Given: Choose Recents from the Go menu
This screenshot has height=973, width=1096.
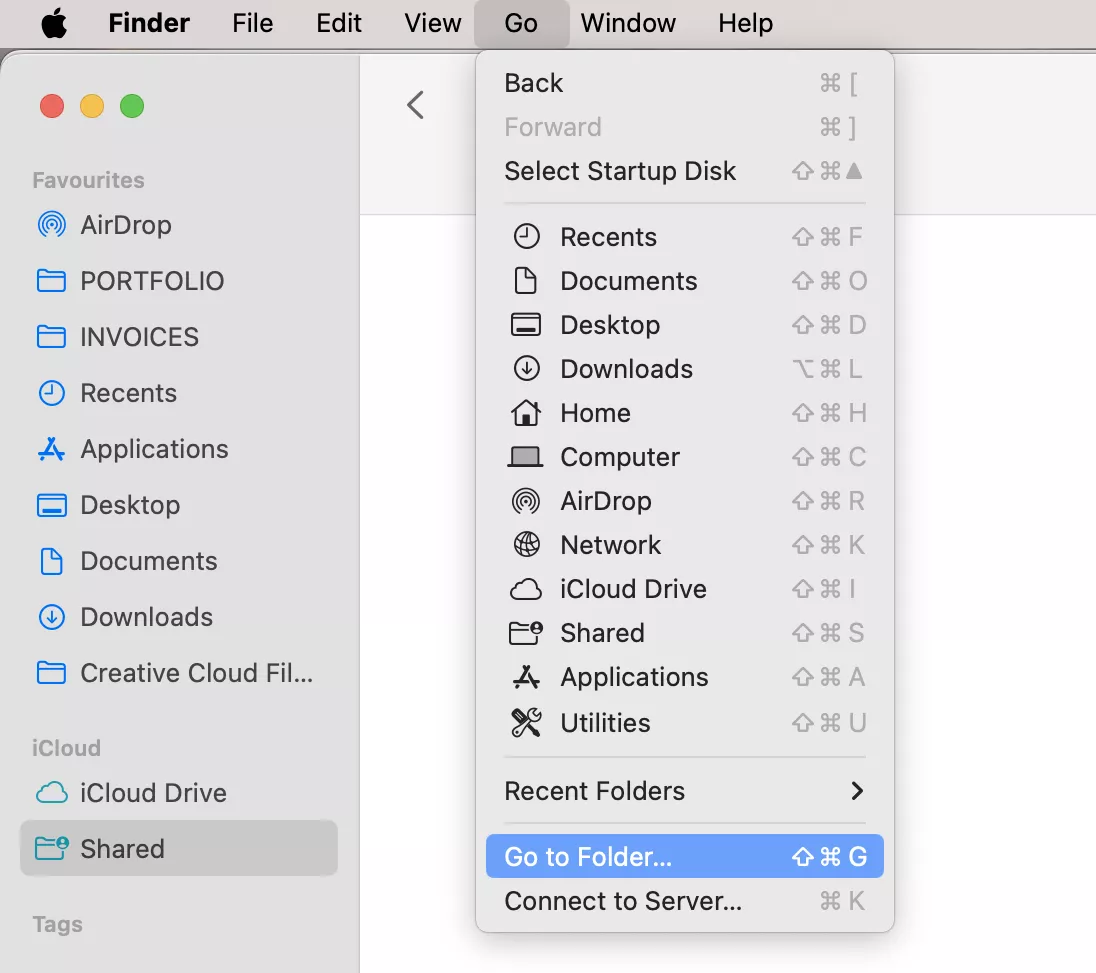Looking at the screenshot, I should click(608, 237).
